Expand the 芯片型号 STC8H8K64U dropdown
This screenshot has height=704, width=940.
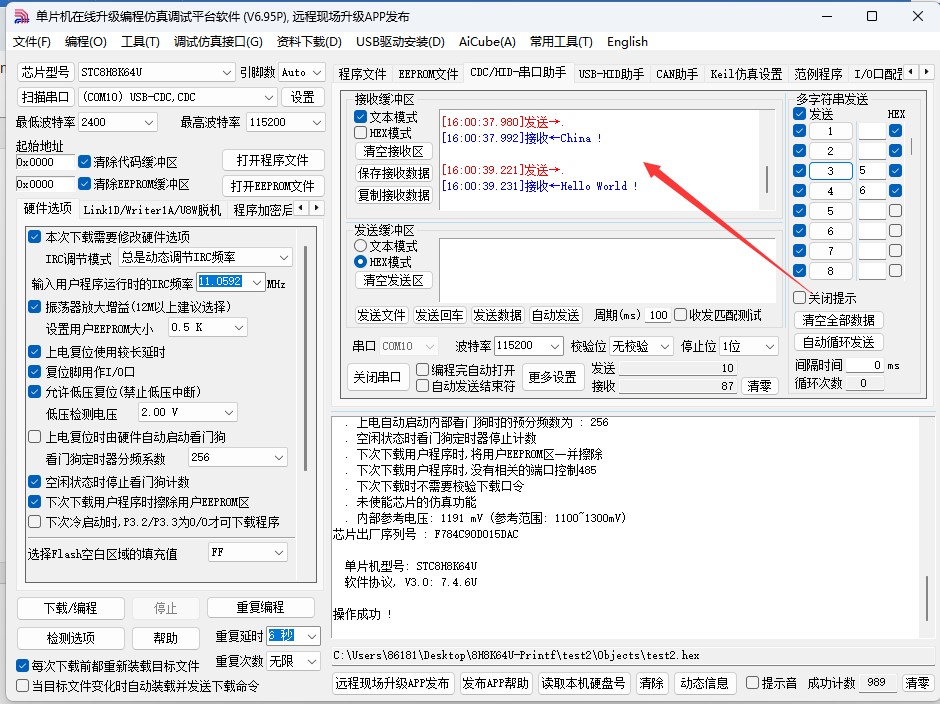[x=227, y=73]
